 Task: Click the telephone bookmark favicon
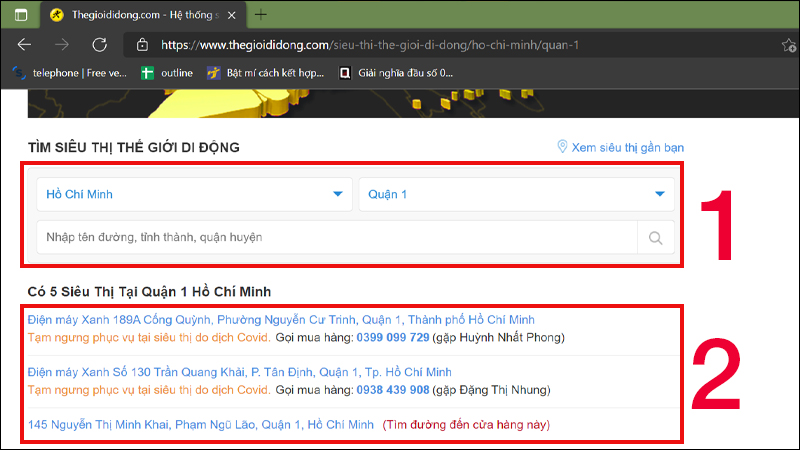pos(19,73)
